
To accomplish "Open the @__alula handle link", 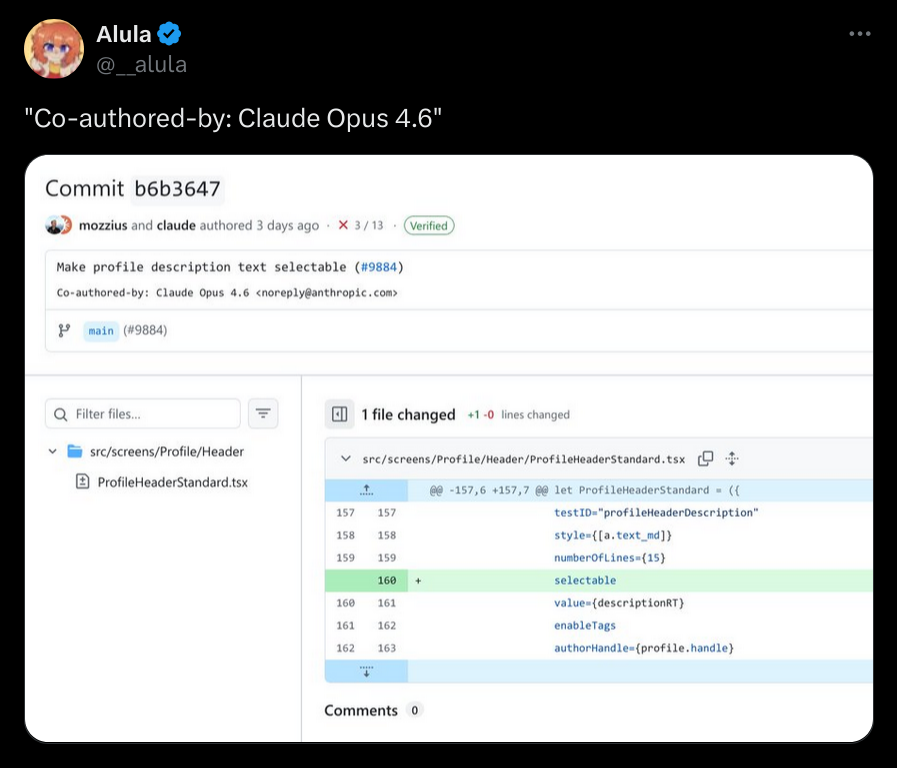I will (x=141, y=64).
